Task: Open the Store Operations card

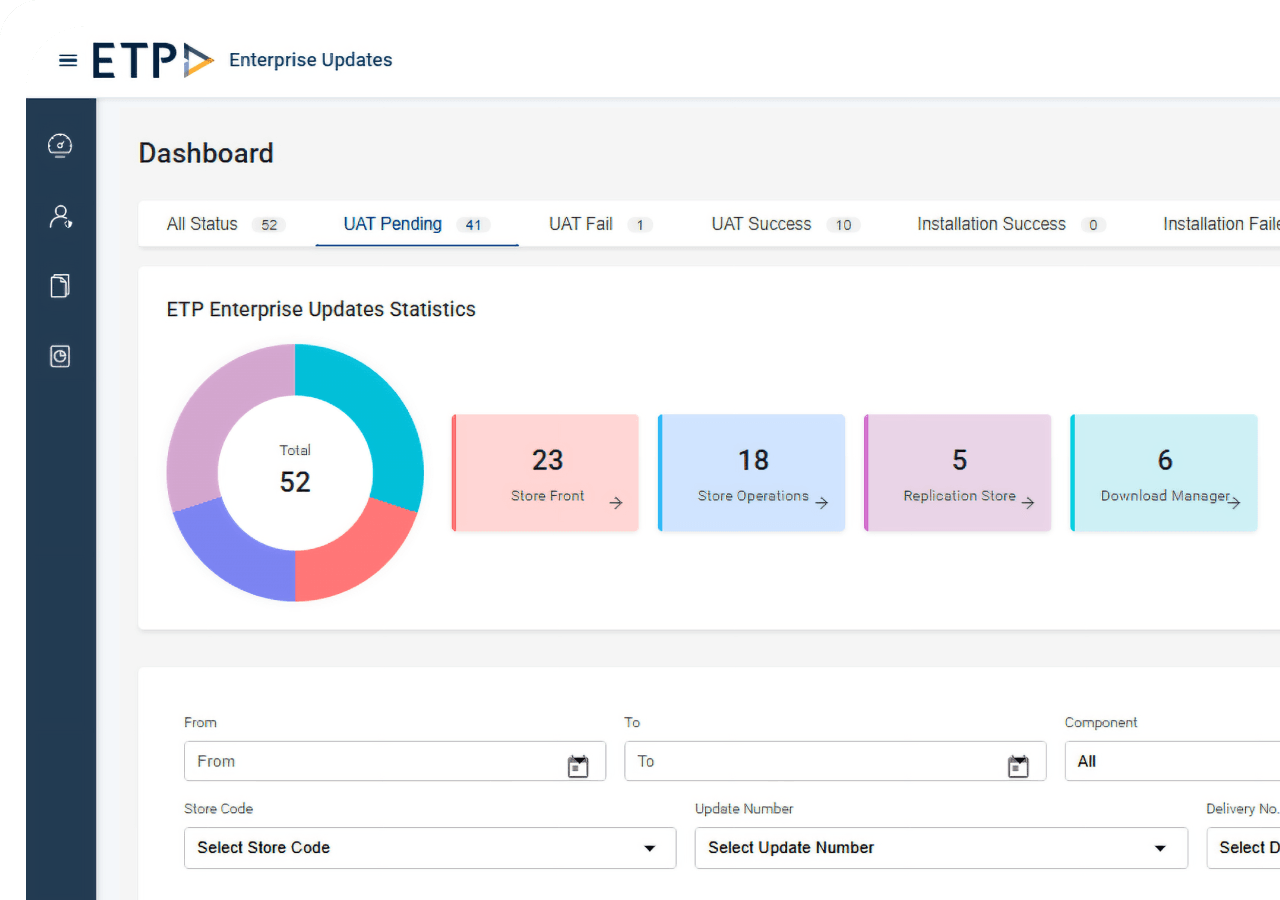Action: pos(752,473)
